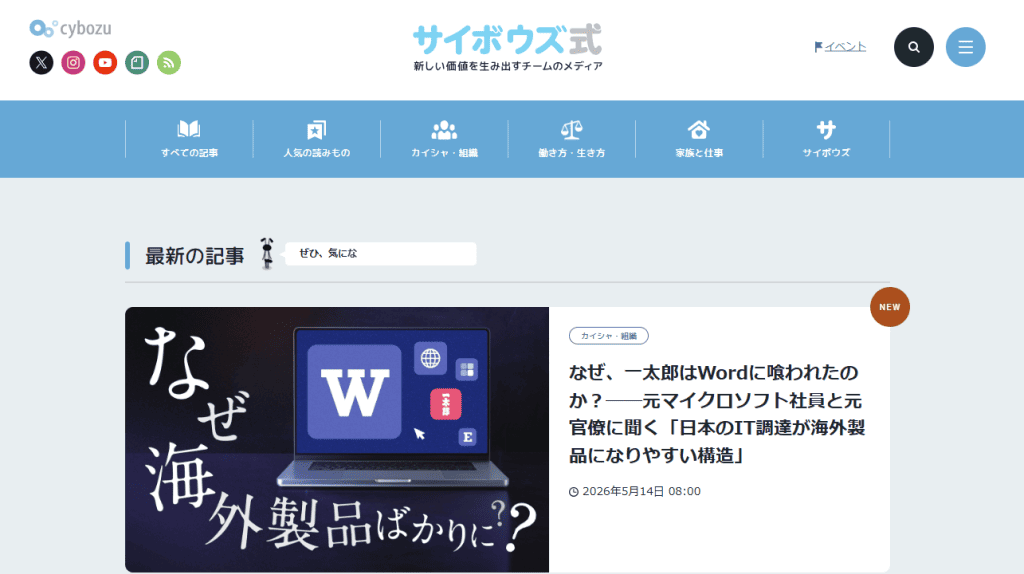Select サイボウズ in the nav bar
Image resolution: width=1024 pixels, height=574 pixels.
(x=826, y=139)
